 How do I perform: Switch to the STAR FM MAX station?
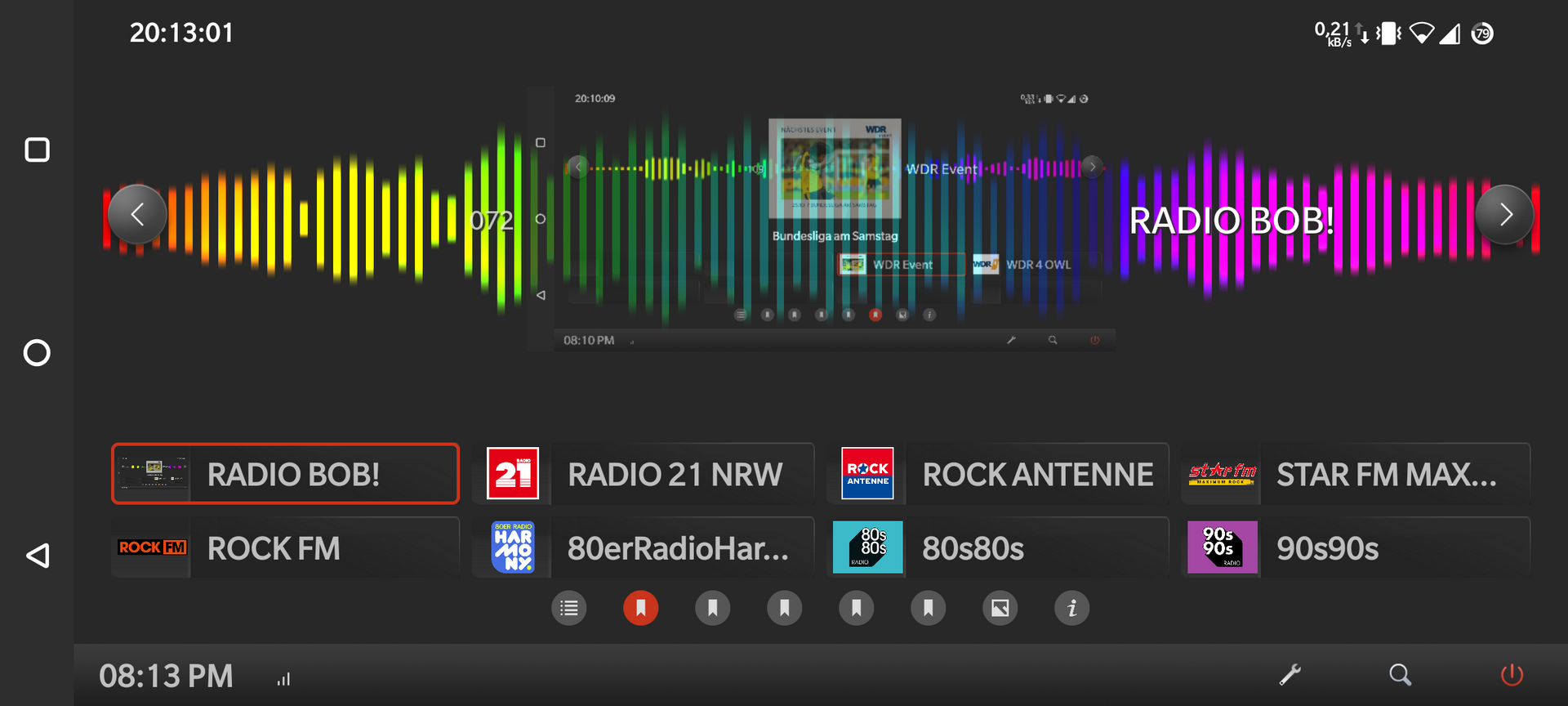click(x=1356, y=474)
